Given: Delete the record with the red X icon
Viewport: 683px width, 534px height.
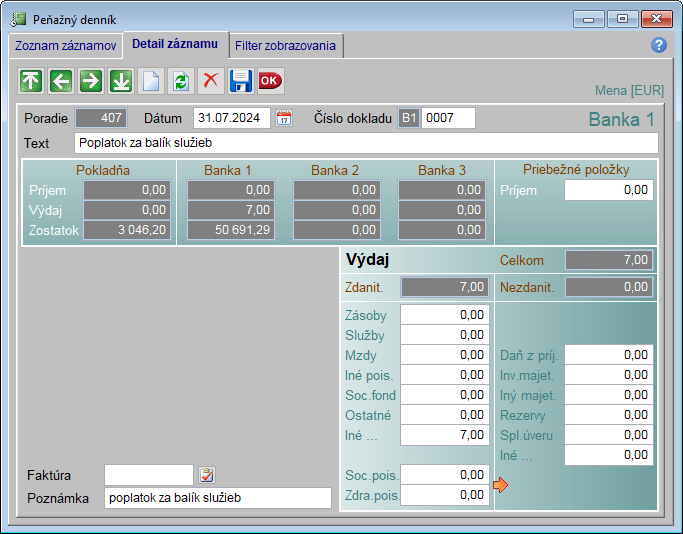Looking at the screenshot, I should click(211, 81).
